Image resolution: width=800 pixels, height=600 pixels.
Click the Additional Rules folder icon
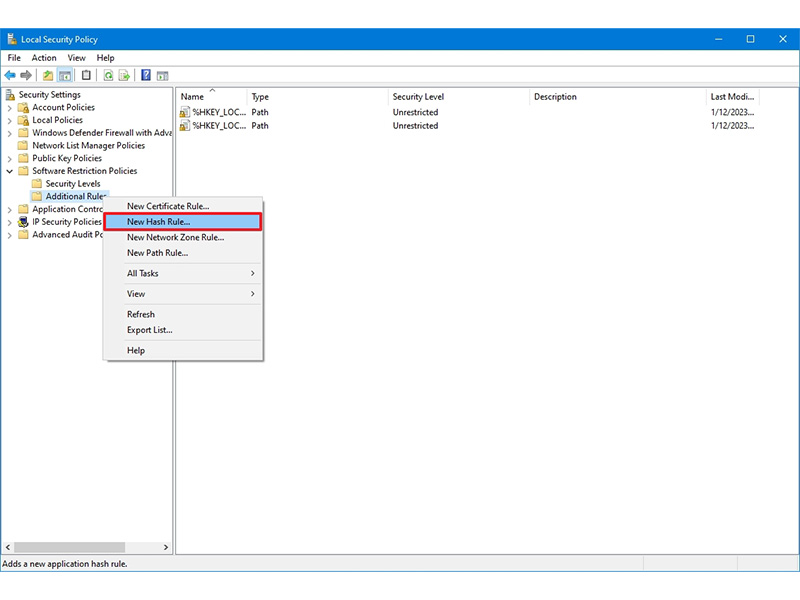pyautogui.click(x=37, y=196)
